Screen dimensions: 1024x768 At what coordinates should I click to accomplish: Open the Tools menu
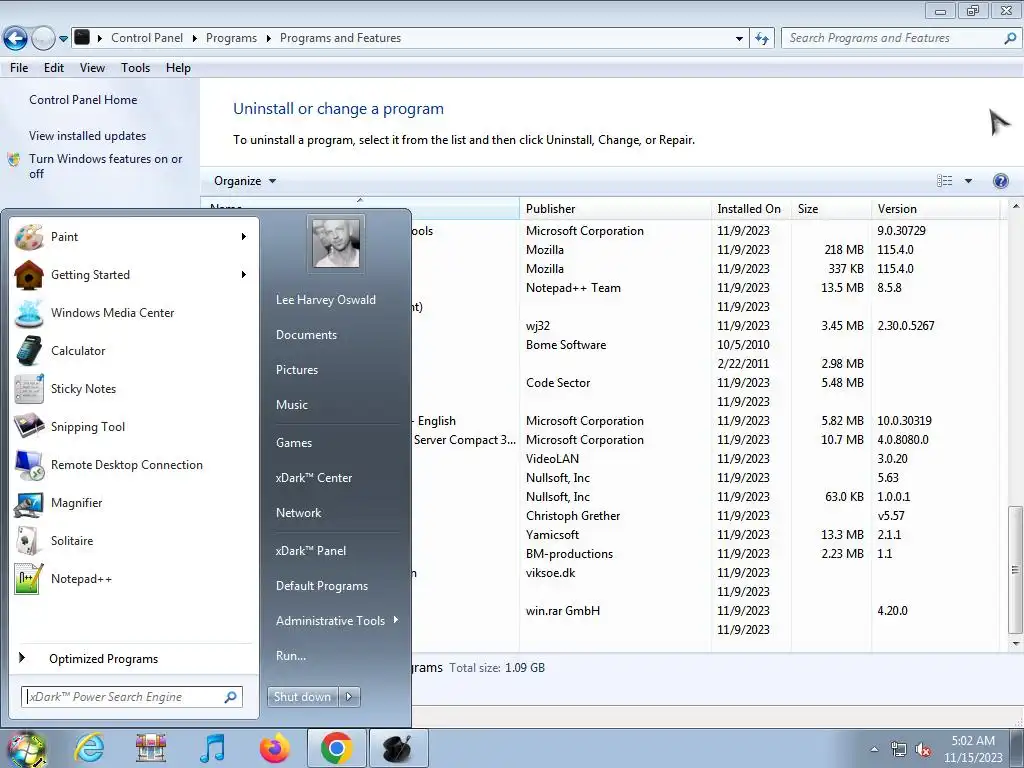click(x=135, y=68)
